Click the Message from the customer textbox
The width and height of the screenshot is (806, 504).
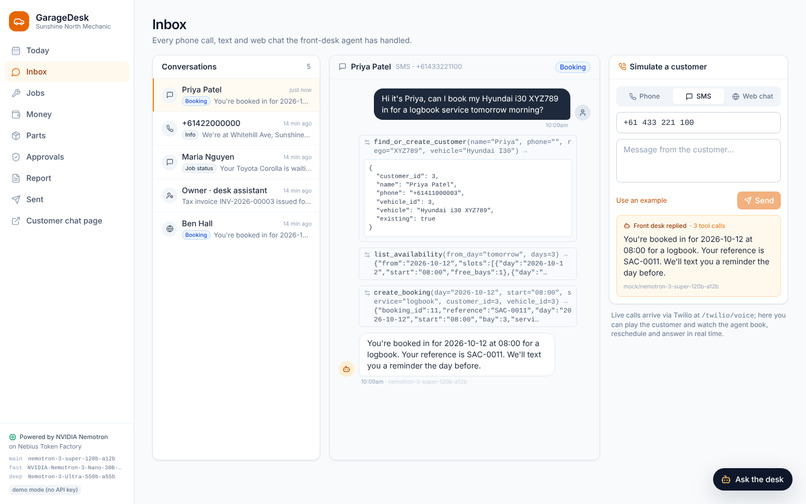click(698, 160)
